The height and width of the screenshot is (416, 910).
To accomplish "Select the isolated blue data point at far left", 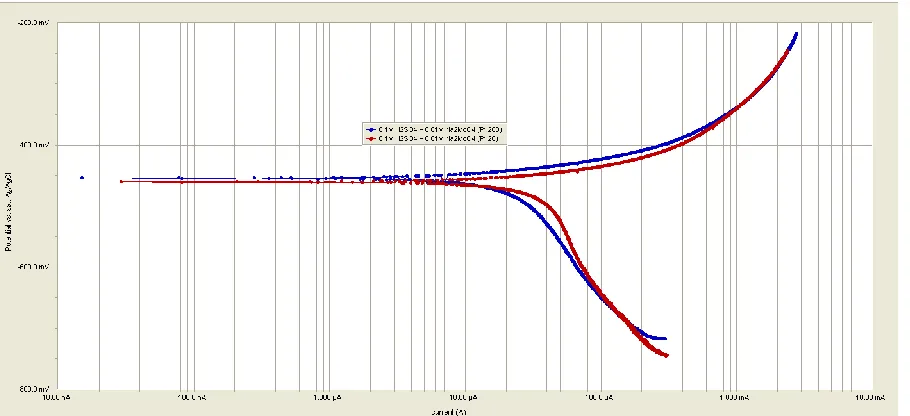I will [x=82, y=178].
